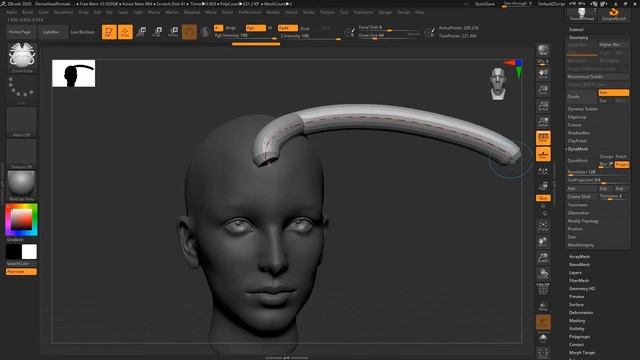Open the Texture Off selector
The width and height of the screenshot is (640, 360).
(22, 154)
